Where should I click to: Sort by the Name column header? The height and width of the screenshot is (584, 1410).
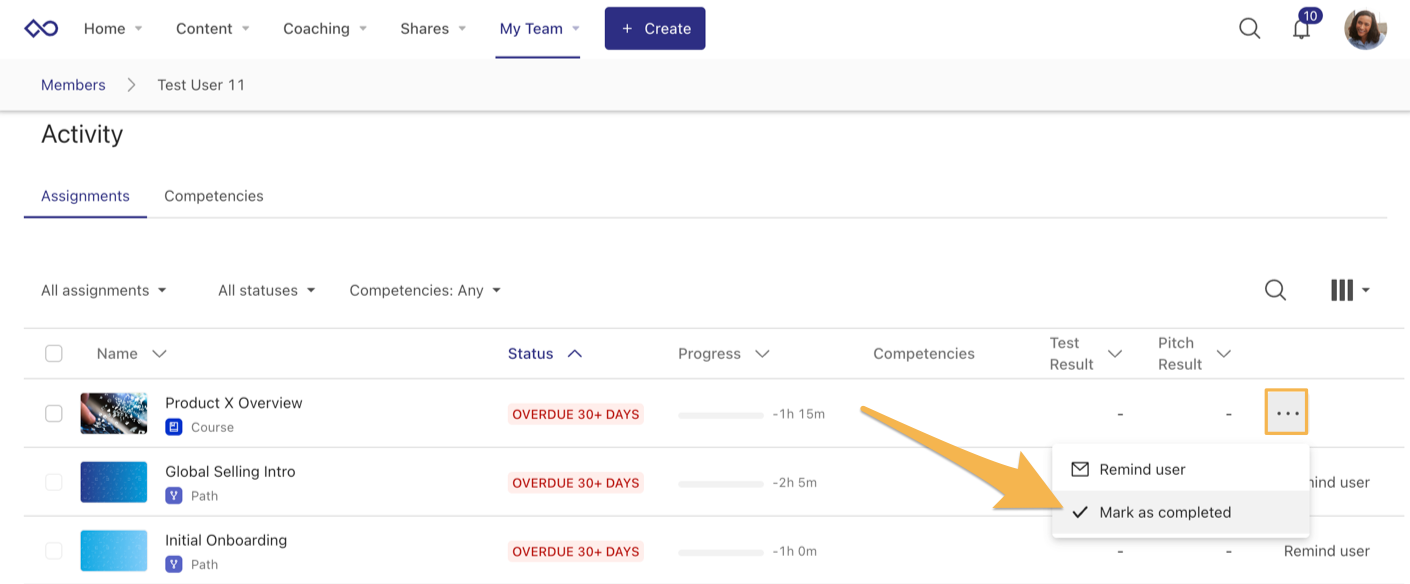(131, 353)
